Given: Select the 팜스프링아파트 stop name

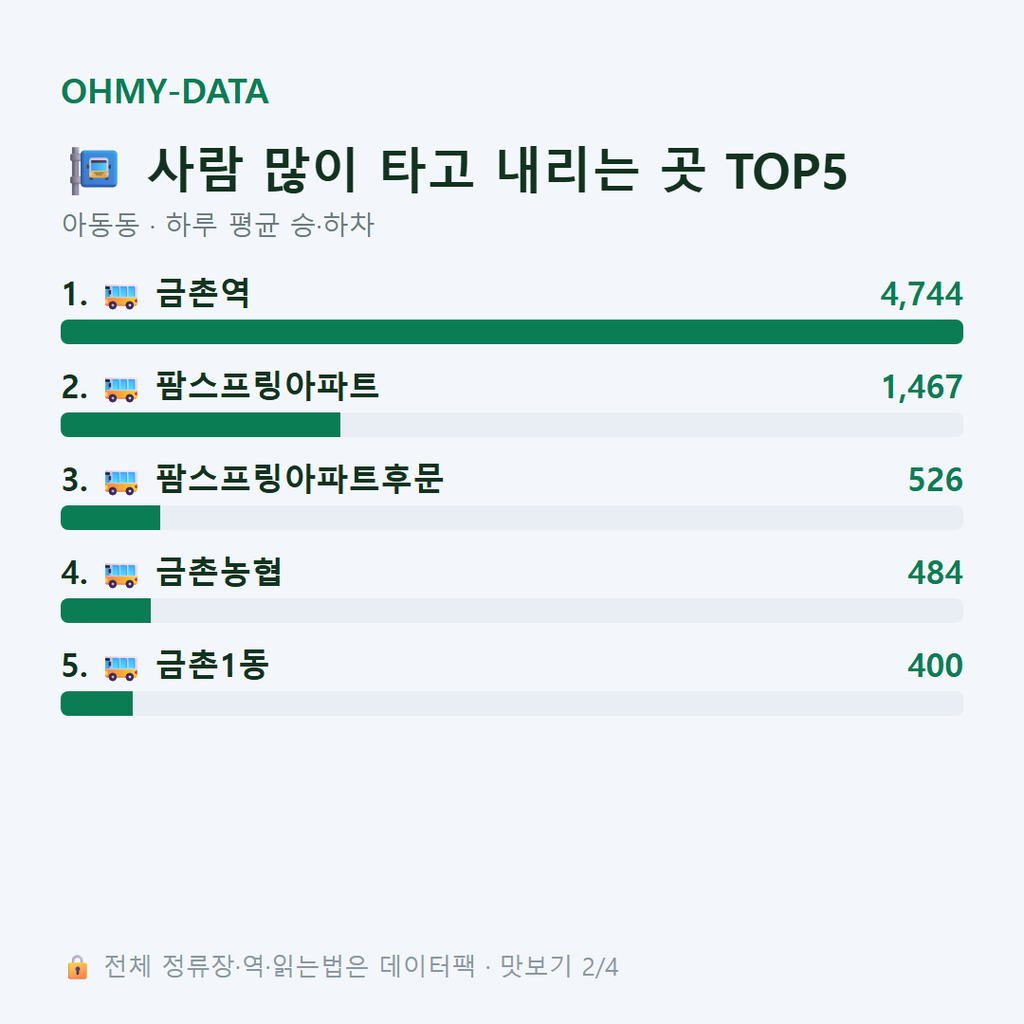Looking at the screenshot, I should (x=267, y=386).
